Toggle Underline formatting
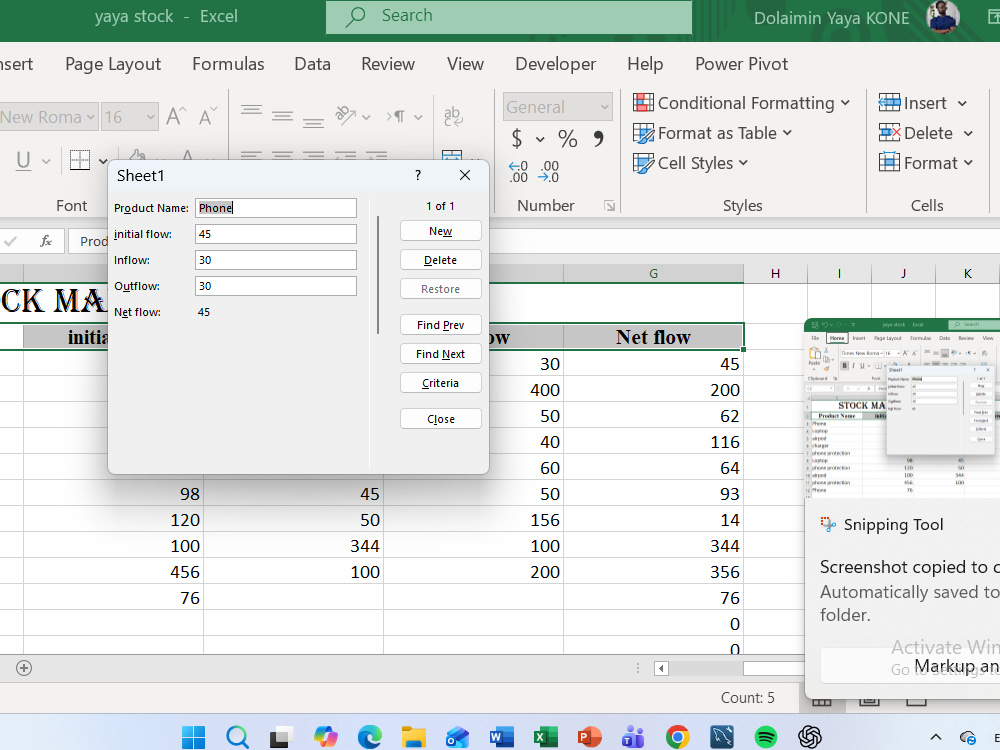Image resolution: width=1000 pixels, height=750 pixels. (x=24, y=160)
